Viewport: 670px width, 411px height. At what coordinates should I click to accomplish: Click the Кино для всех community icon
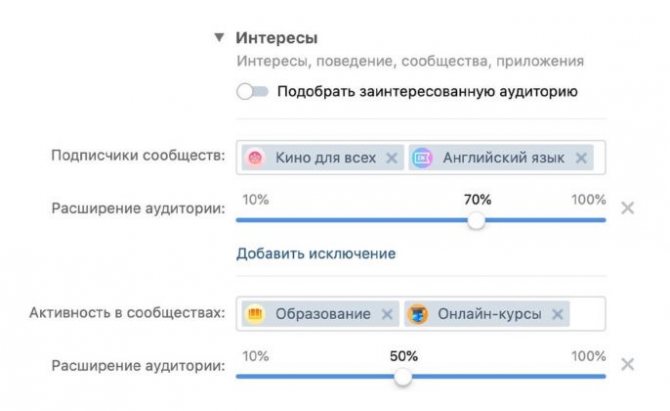click(x=255, y=158)
